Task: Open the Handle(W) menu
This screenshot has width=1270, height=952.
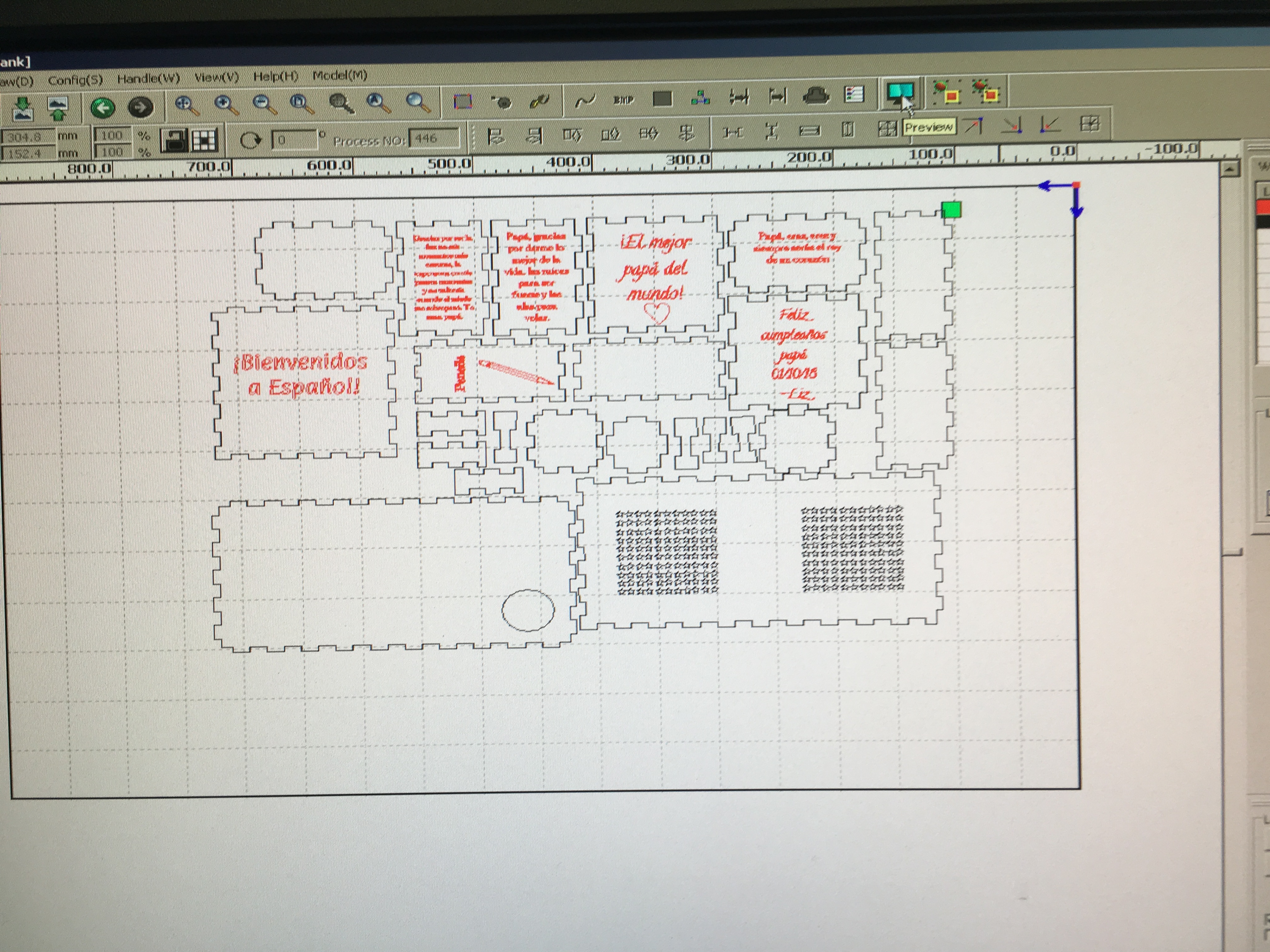Action: [148, 78]
